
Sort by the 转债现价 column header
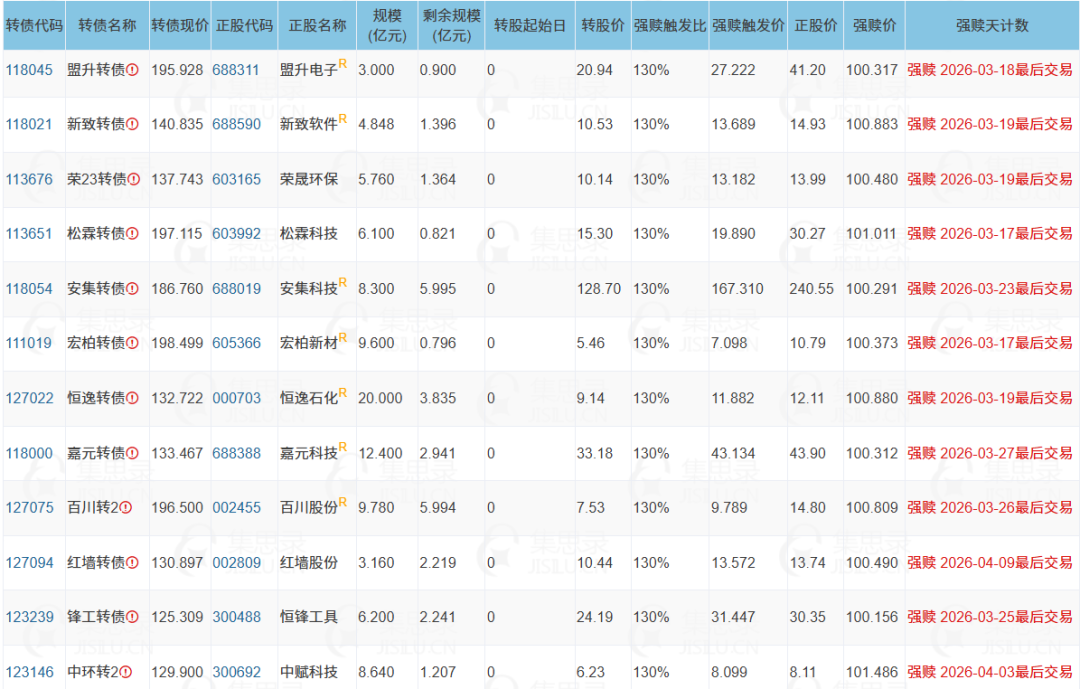click(178, 26)
